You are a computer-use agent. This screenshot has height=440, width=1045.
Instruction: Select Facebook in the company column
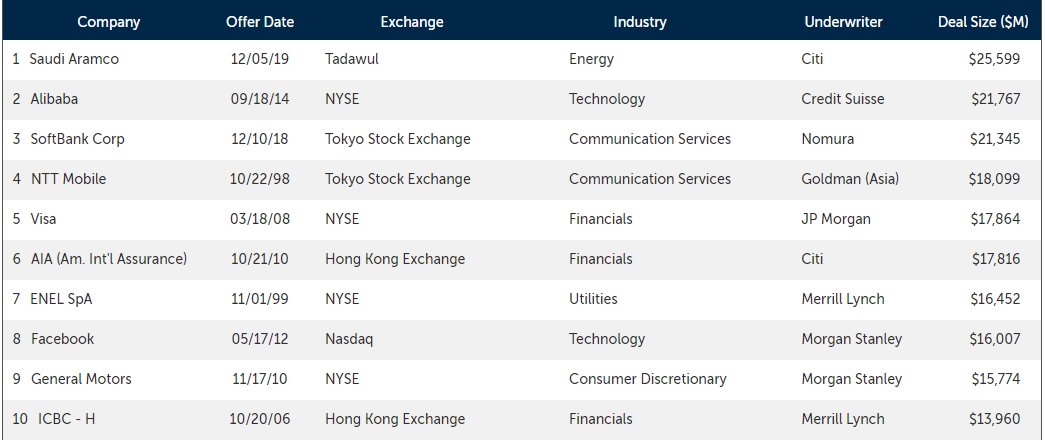coord(63,339)
